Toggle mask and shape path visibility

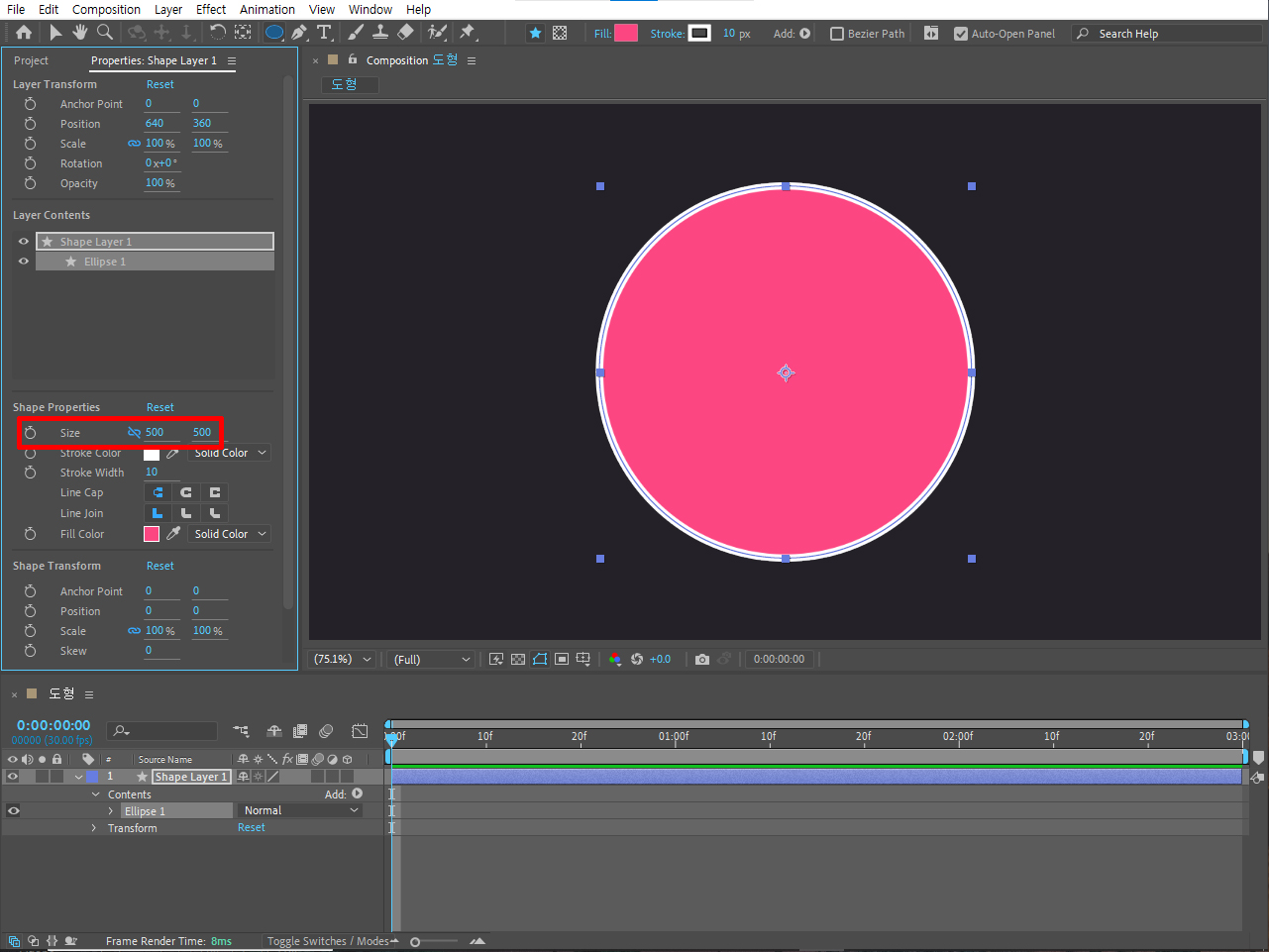pos(540,659)
